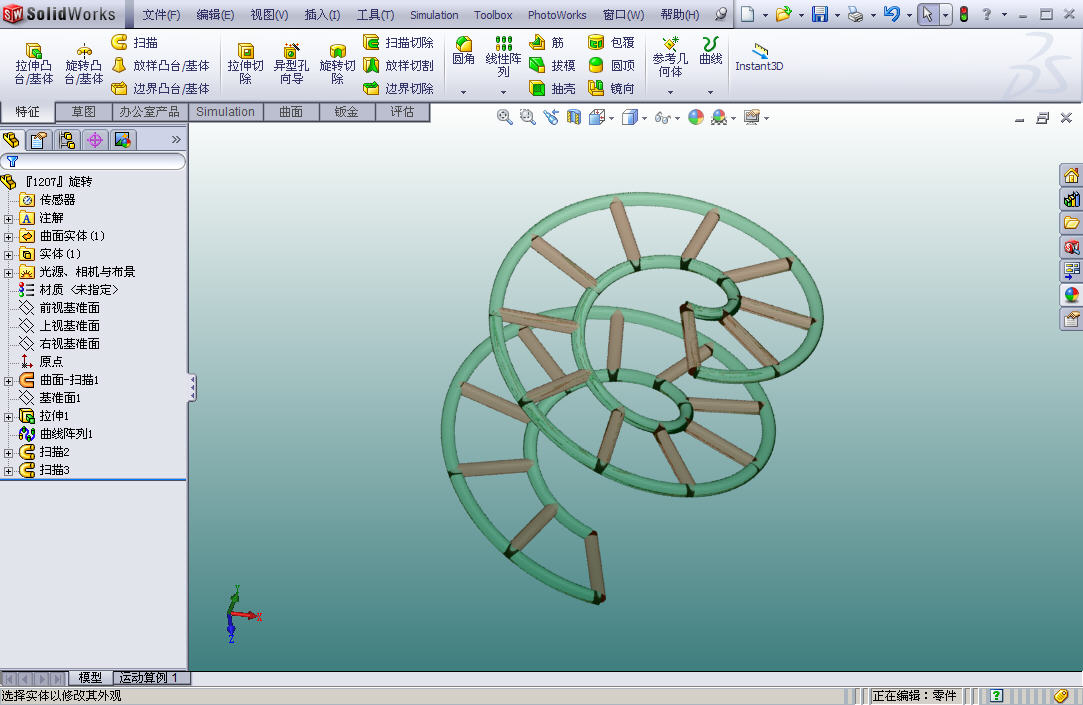Click the Zoom to Fit magnifier icon
The width and height of the screenshot is (1083, 705).
(x=505, y=117)
